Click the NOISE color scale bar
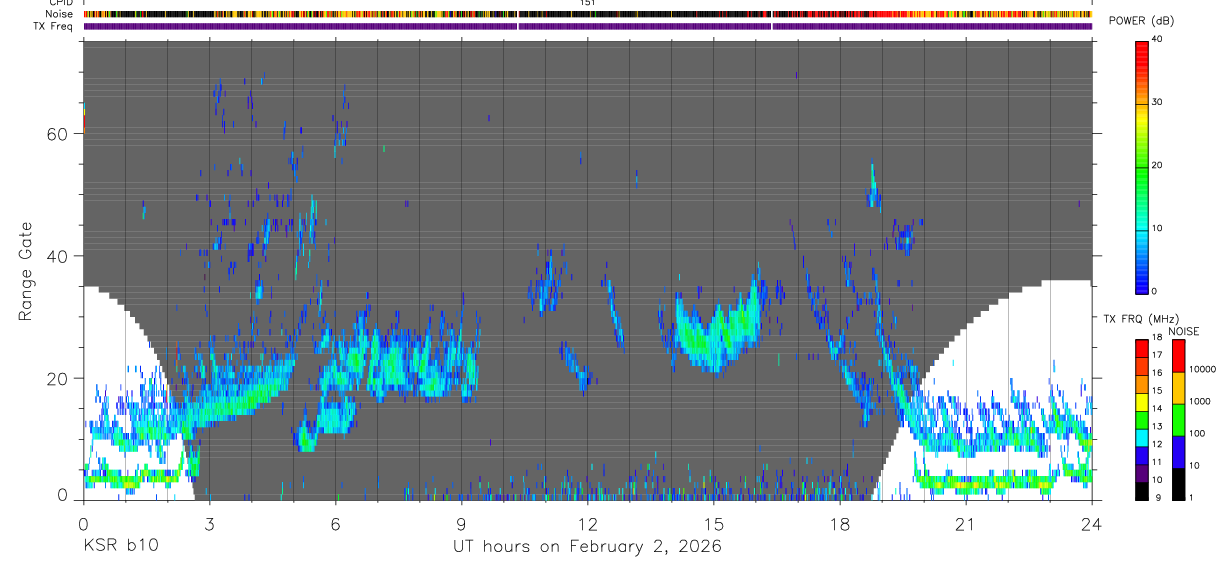1228x567 pixels. [1179, 419]
